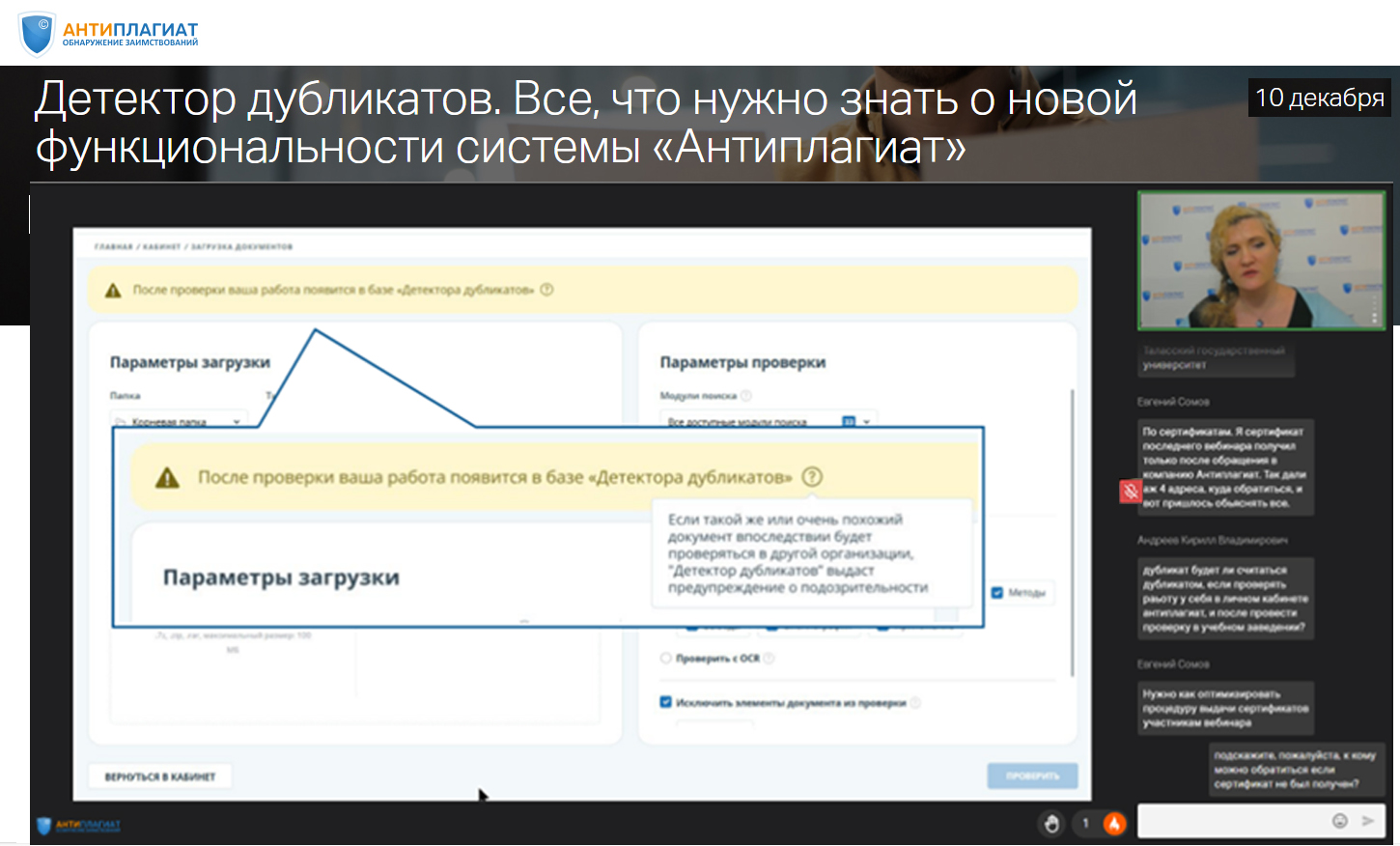The width and height of the screenshot is (1400, 846).
Task: Open the Корневая папка folder dropdown
Action: 179,421
